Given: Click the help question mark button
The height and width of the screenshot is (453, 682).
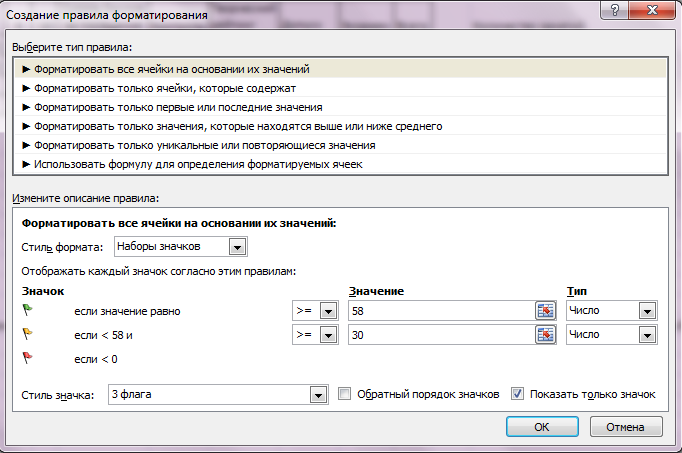Looking at the screenshot, I should [615, 10].
